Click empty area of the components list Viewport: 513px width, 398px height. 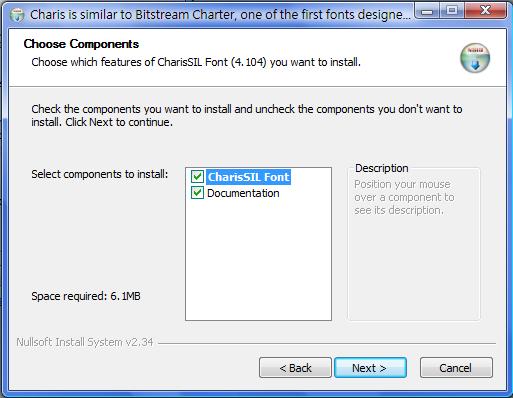[258, 260]
